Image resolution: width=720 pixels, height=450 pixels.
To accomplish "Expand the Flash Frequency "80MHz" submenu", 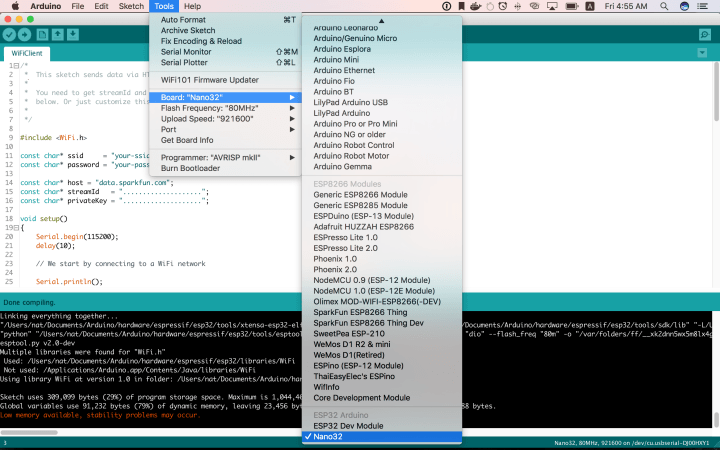I will tap(225, 108).
